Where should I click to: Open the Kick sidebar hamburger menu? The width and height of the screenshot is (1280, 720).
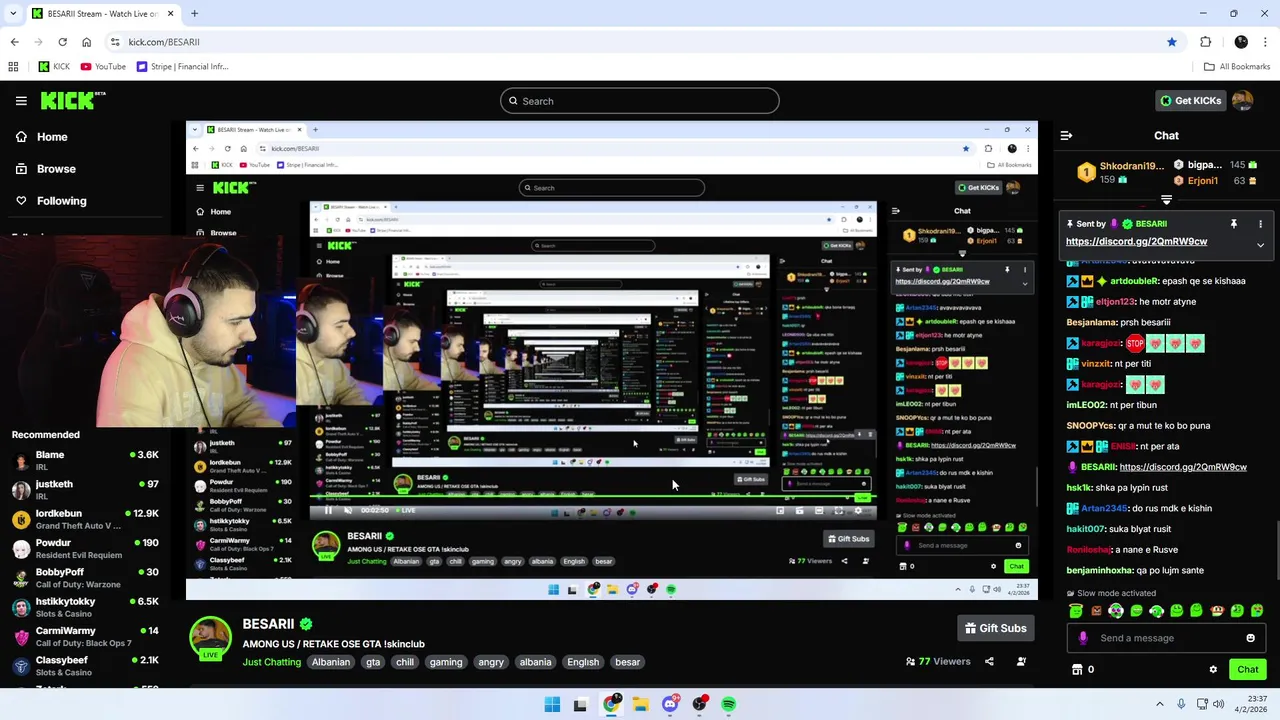(21, 101)
